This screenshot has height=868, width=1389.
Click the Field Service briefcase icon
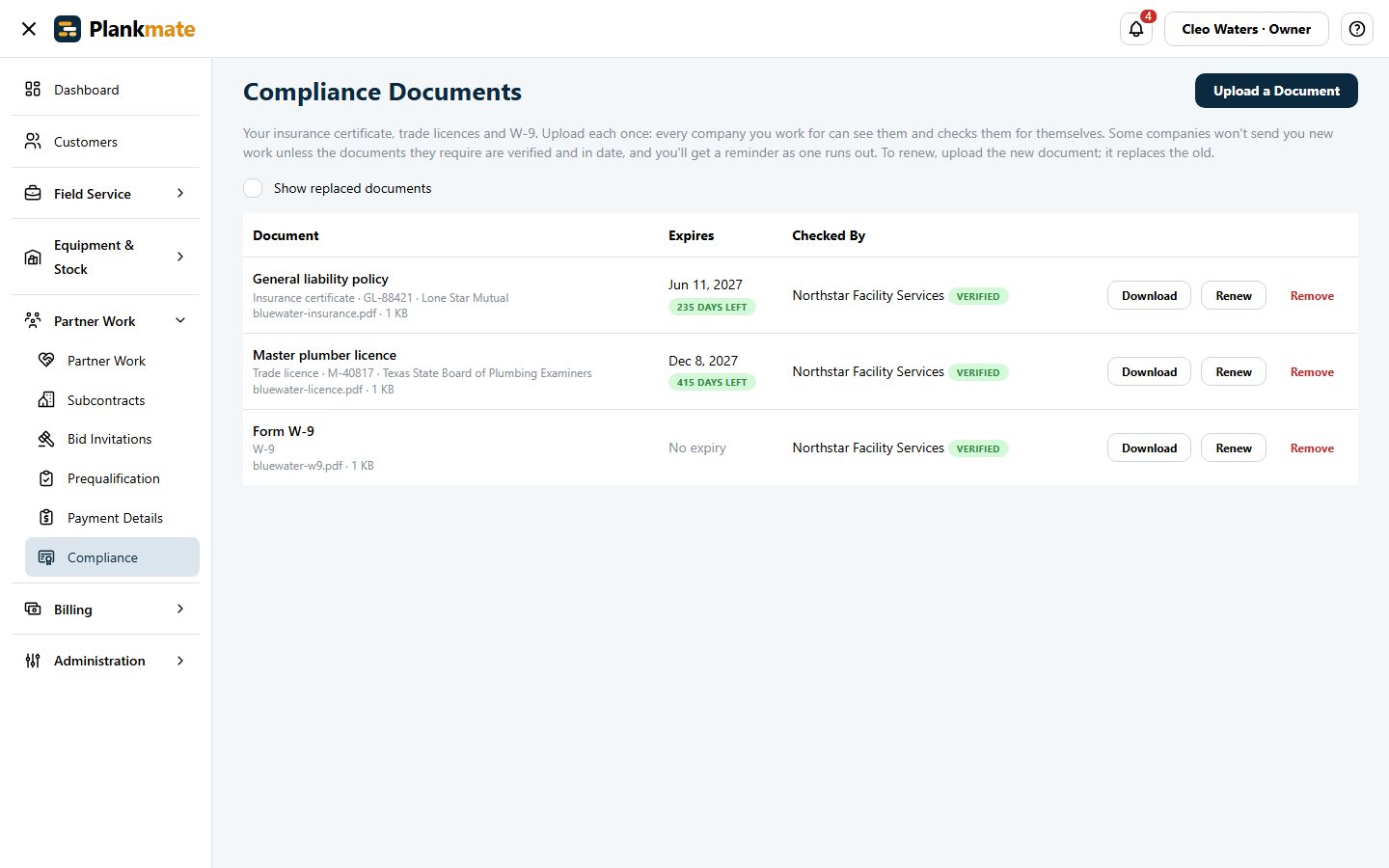[x=33, y=194]
